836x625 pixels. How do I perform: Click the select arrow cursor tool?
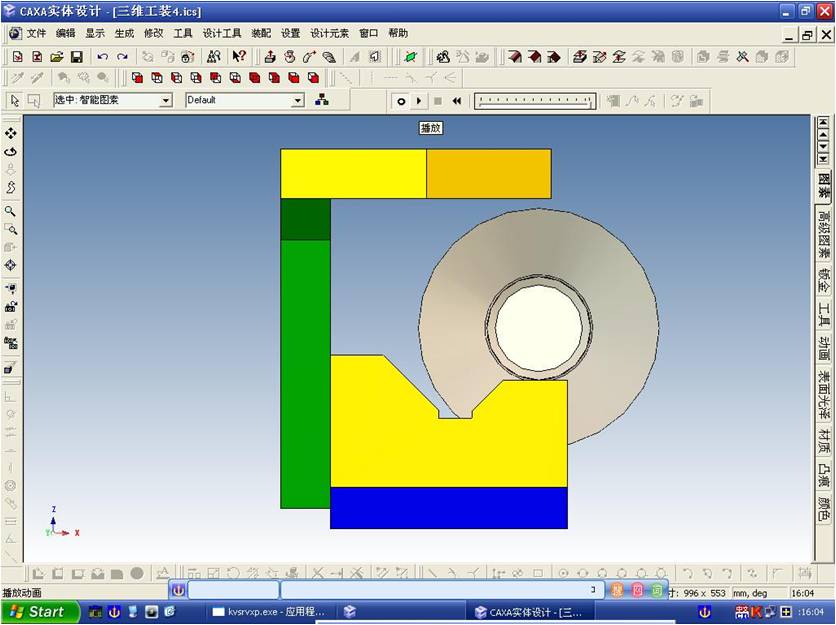click(x=14, y=100)
